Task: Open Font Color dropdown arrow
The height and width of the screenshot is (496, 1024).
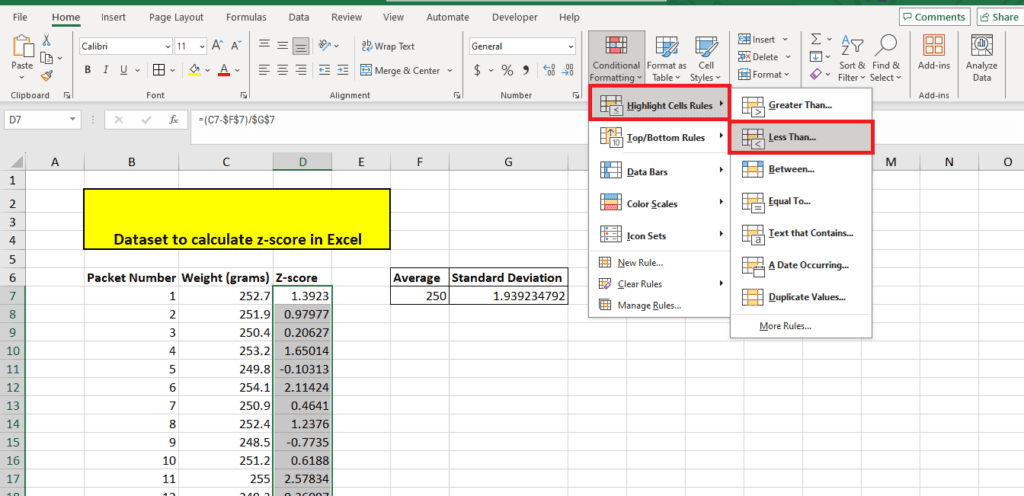Action: (x=237, y=70)
